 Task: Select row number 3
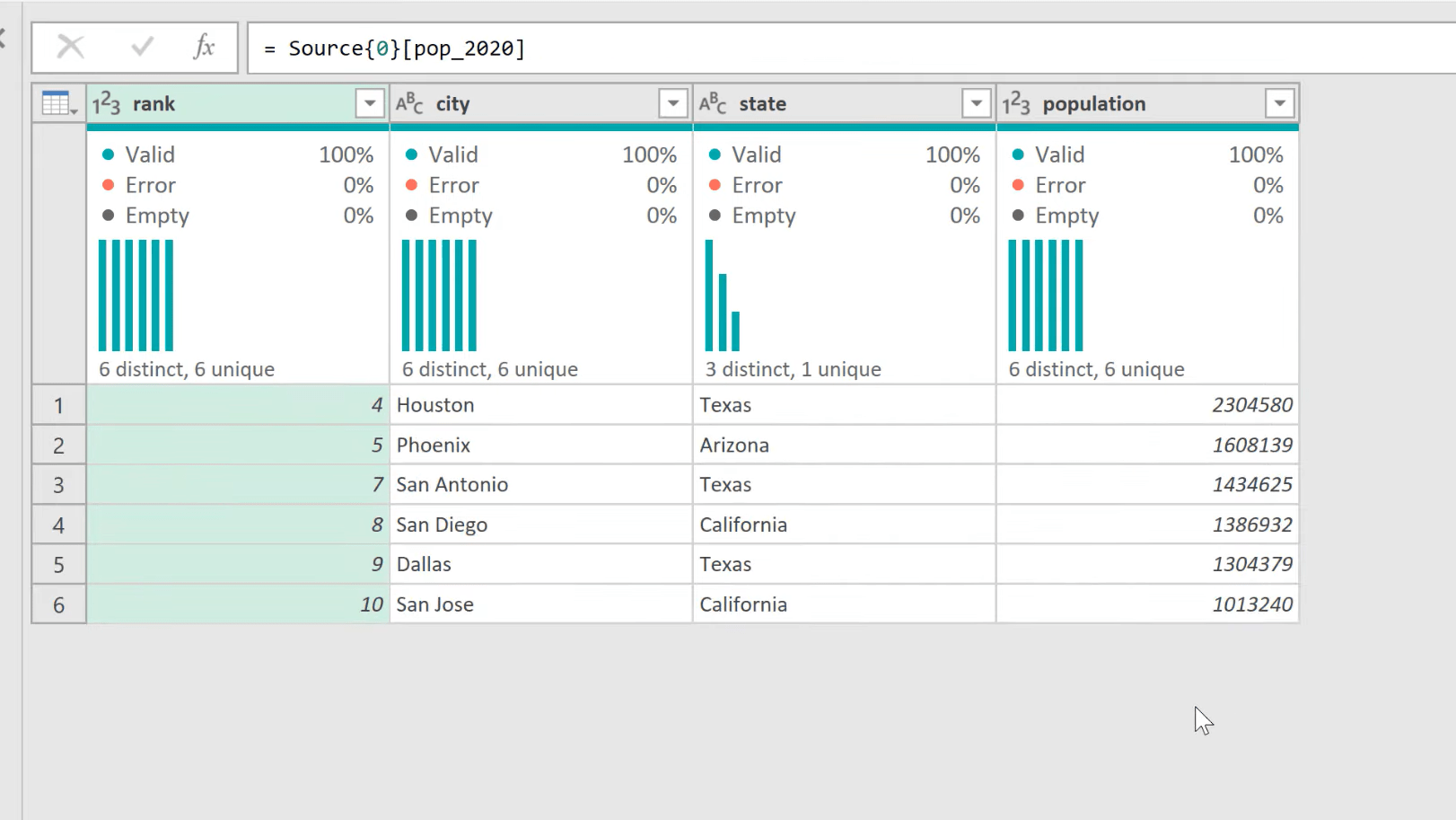pyautogui.click(x=59, y=485)
